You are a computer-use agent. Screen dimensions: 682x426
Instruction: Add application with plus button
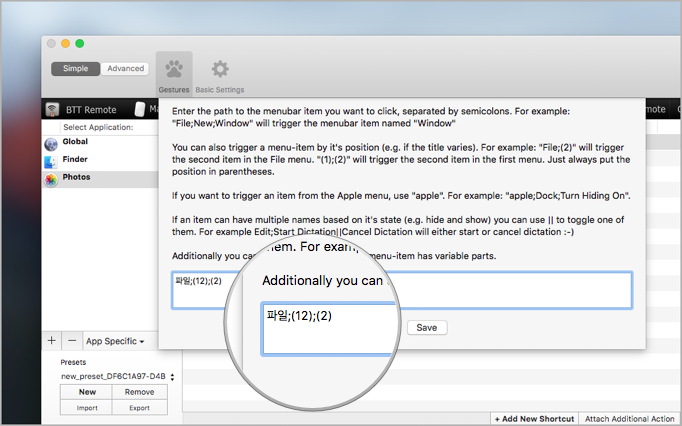tap(52, 341)
